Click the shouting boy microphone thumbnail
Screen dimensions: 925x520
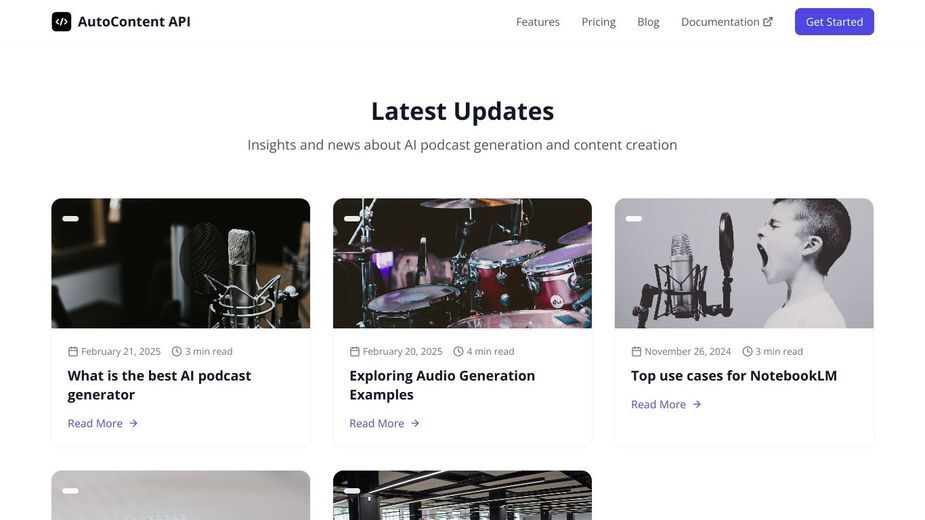pyautogui.click(x=744, y=263)
